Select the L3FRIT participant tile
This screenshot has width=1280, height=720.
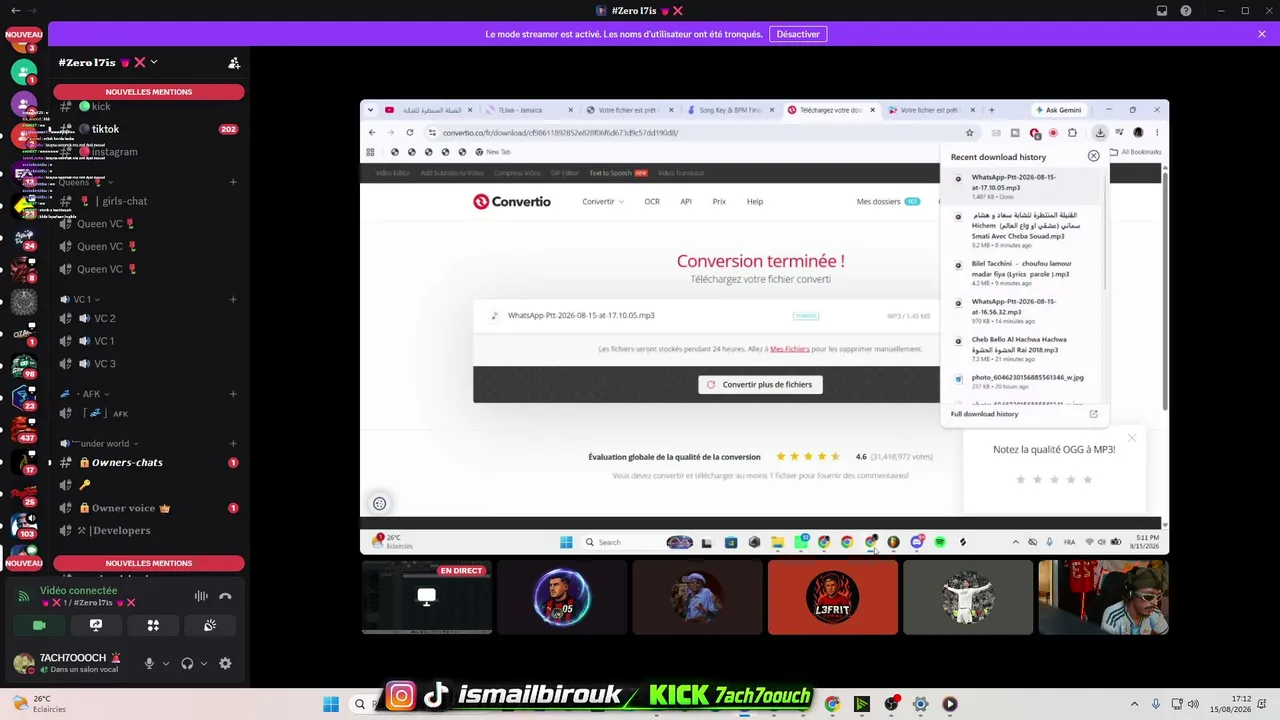[x=833, y=598]
